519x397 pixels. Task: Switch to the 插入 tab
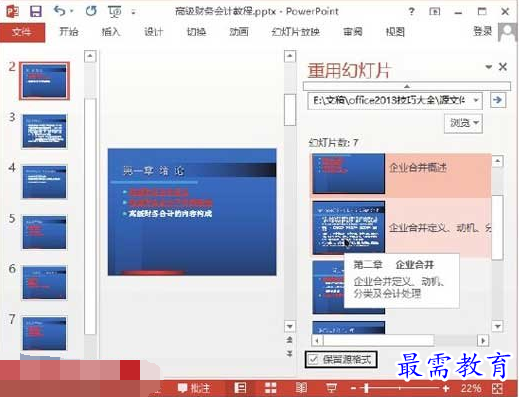pyautogui.click(x=111, y=32)
